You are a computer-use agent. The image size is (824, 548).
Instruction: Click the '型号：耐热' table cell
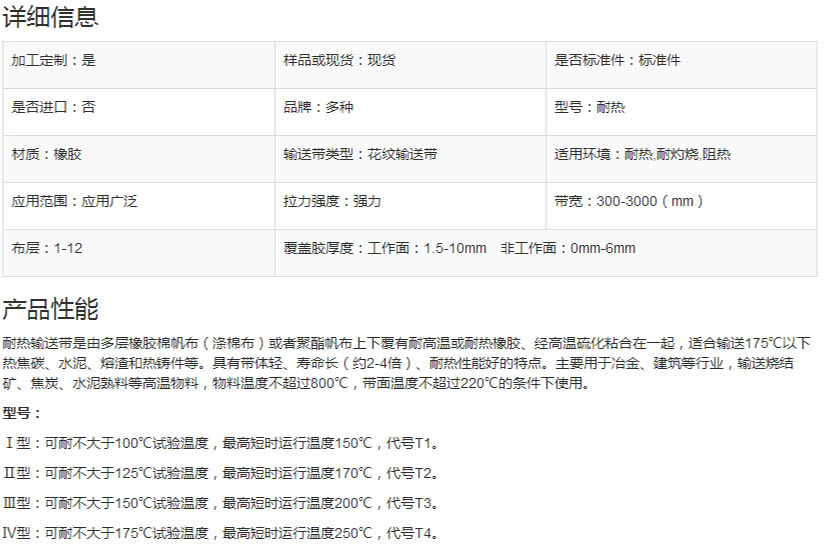(x=682, y=112)
